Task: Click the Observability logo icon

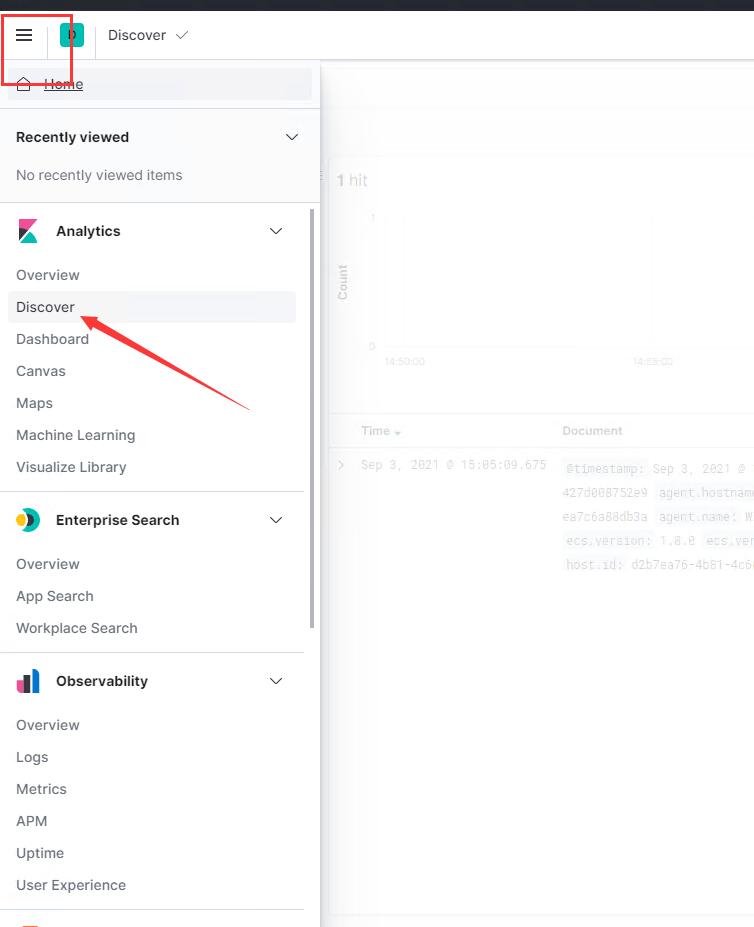Action: [x=28, y=681]
